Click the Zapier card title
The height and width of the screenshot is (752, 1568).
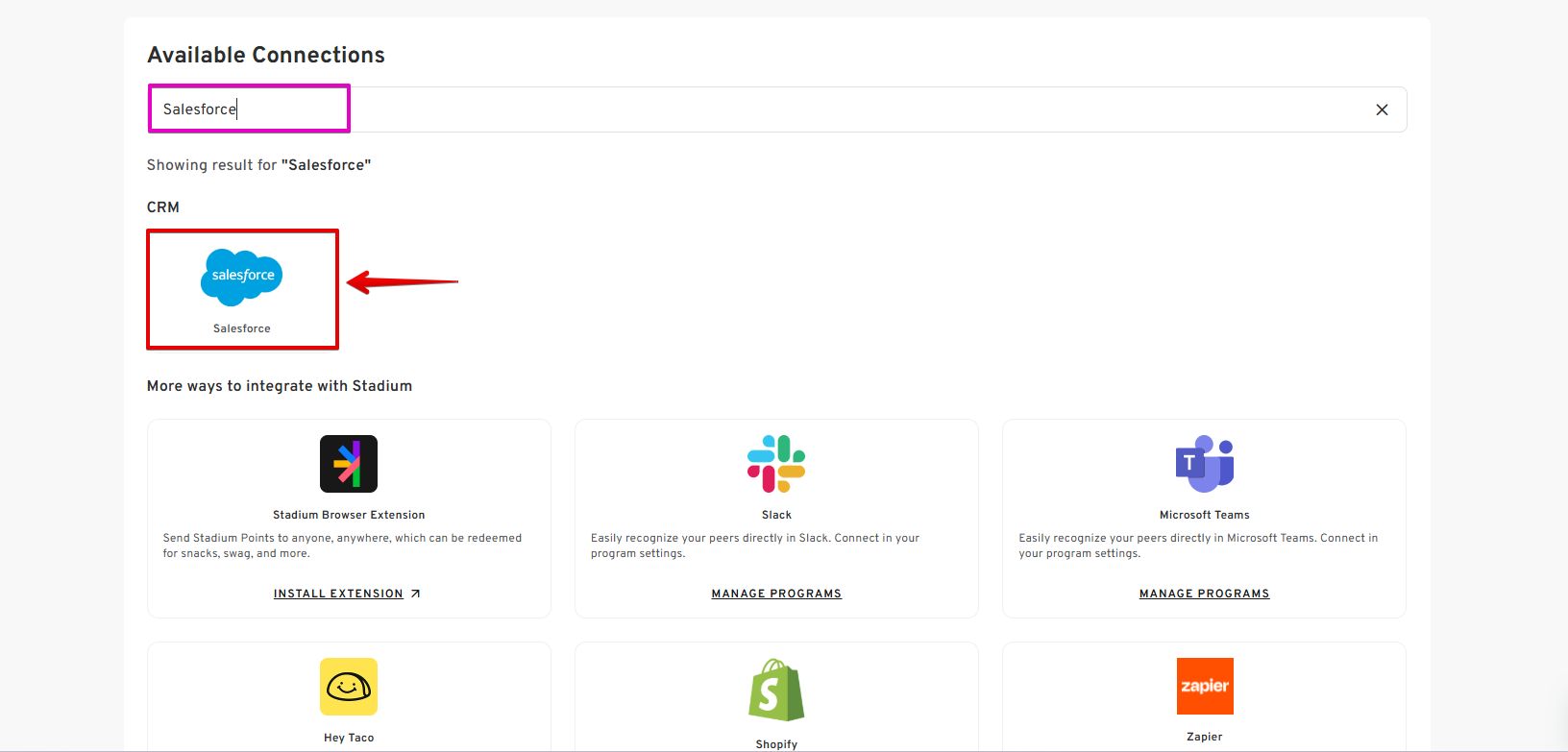click(x=1205, y=737)
